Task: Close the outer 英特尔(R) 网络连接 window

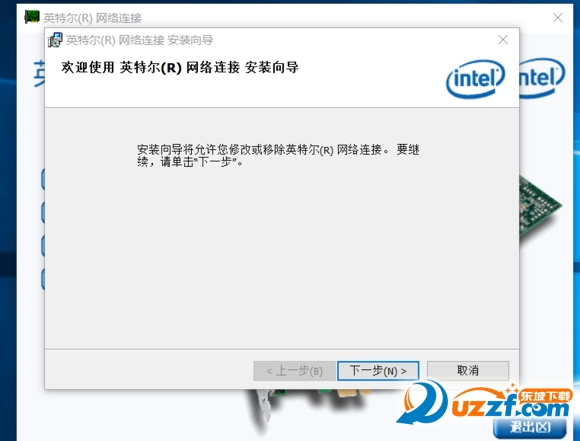Action: [558, 17]
